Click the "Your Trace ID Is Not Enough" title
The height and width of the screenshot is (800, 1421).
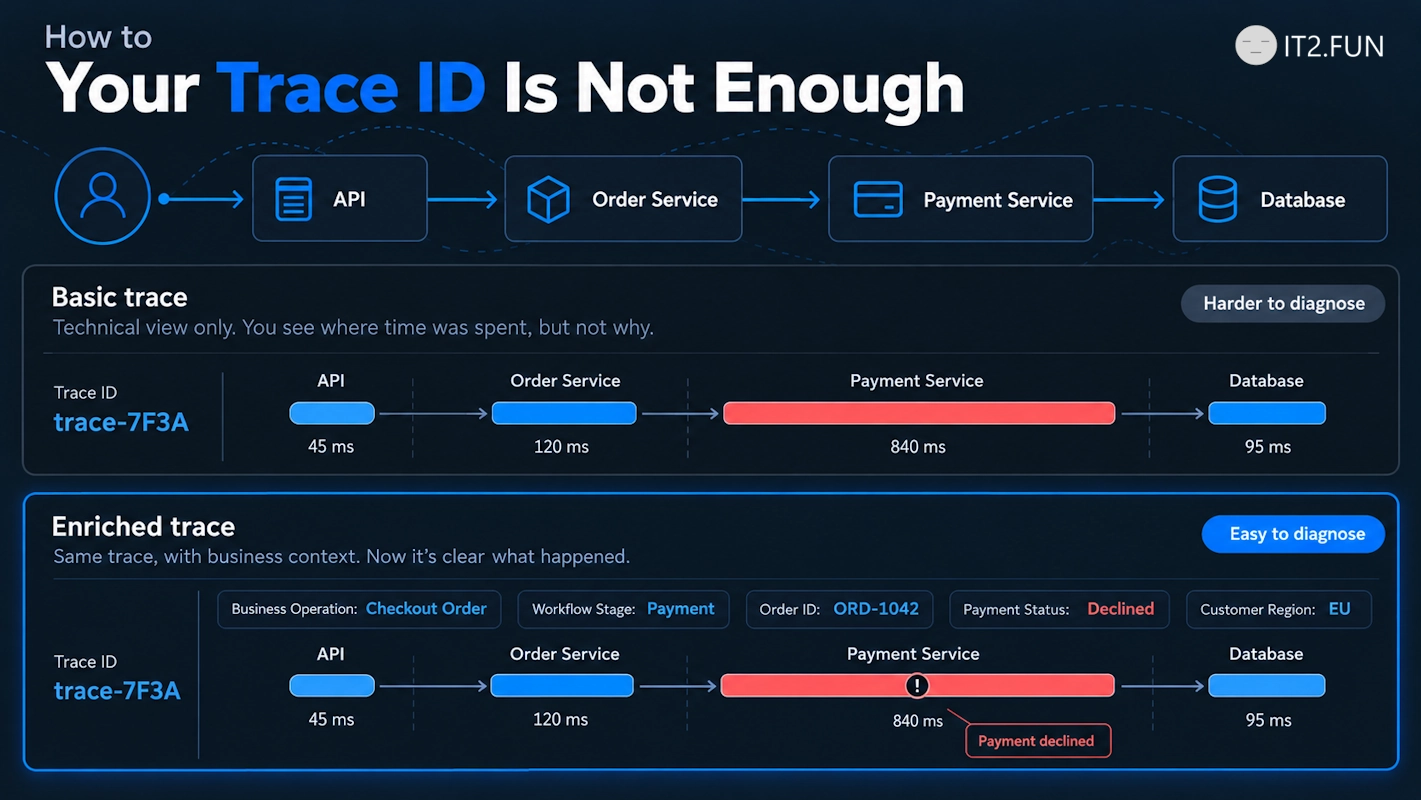tap(505, 88)
